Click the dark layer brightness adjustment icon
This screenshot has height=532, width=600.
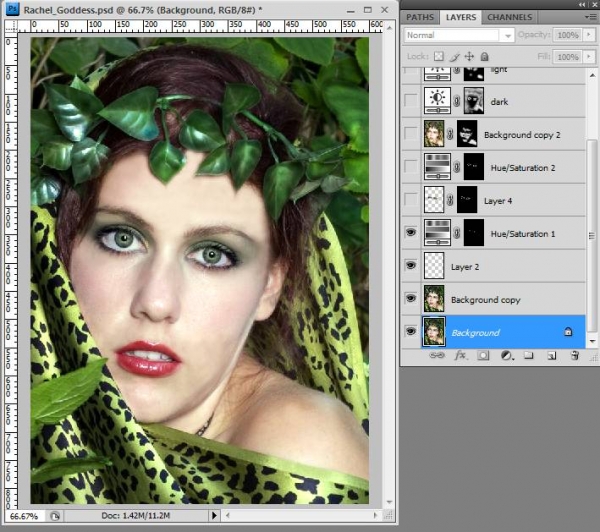click(437, 101)
